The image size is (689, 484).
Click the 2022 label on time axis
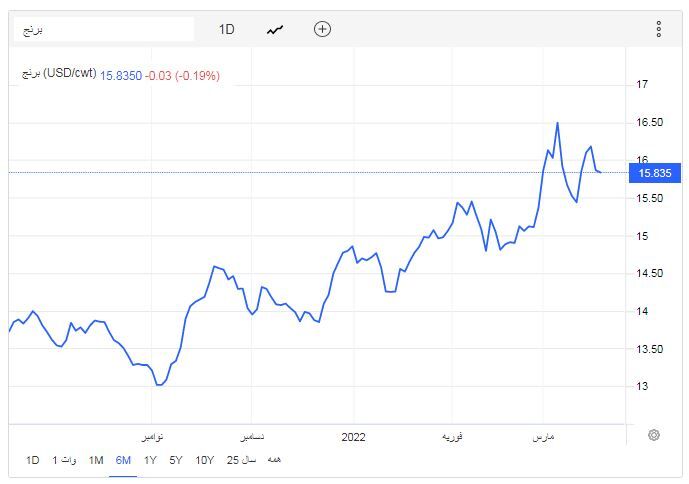[353, 437]
